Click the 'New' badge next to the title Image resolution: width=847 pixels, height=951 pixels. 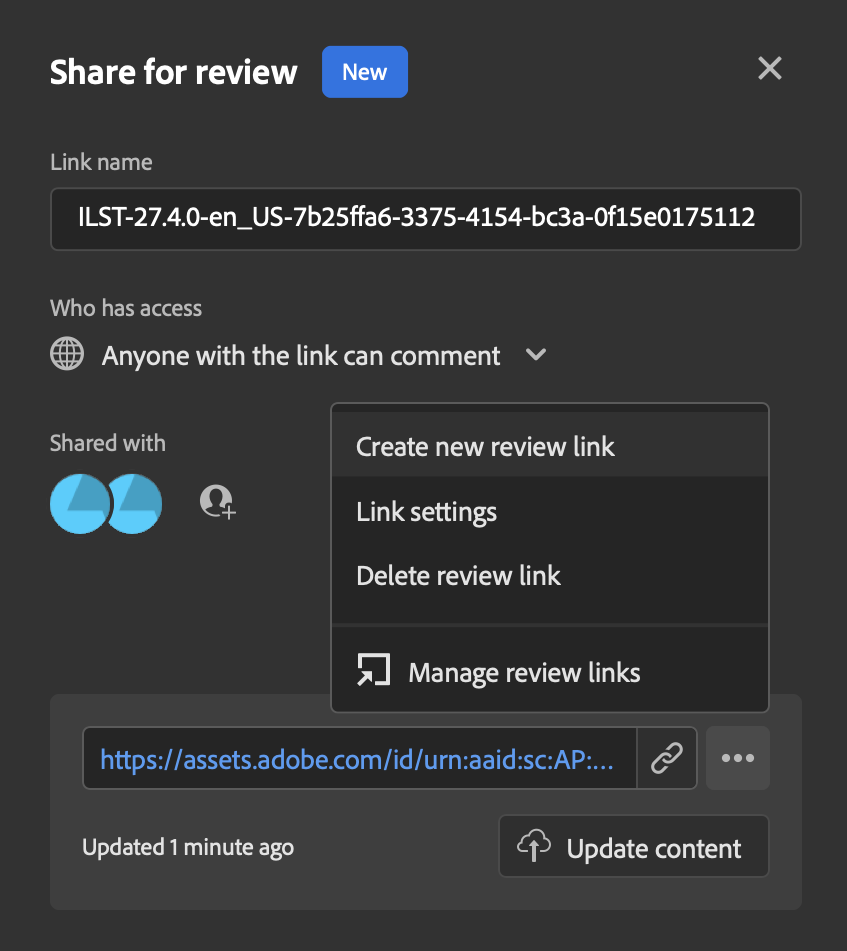pyautogui.click(x=364, y=71)
